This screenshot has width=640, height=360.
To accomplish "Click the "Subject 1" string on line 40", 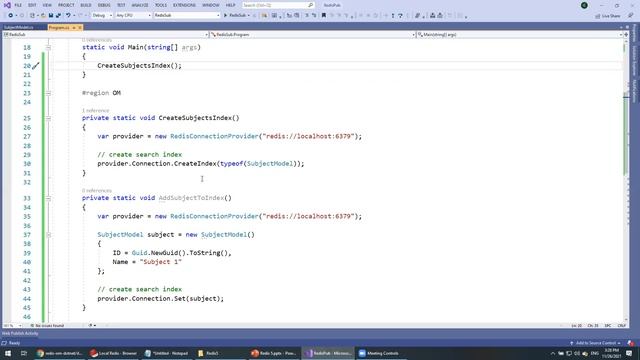I will coord(161,262).
